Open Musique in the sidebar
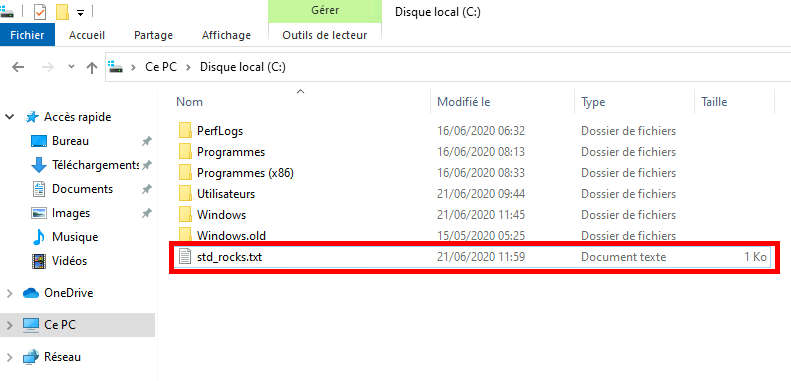Image resolution: width=791 pixels, height=381 pixels. tap(75, 237)
